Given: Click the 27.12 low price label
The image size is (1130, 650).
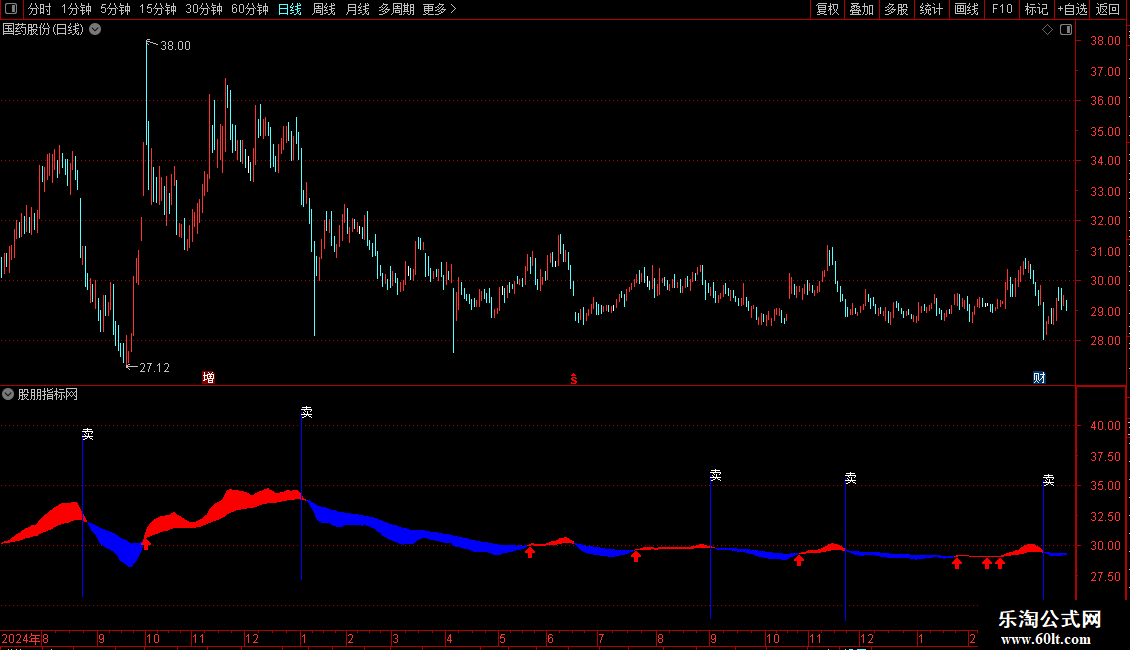Looking at the screenshot, I should (x=154, y=368).
